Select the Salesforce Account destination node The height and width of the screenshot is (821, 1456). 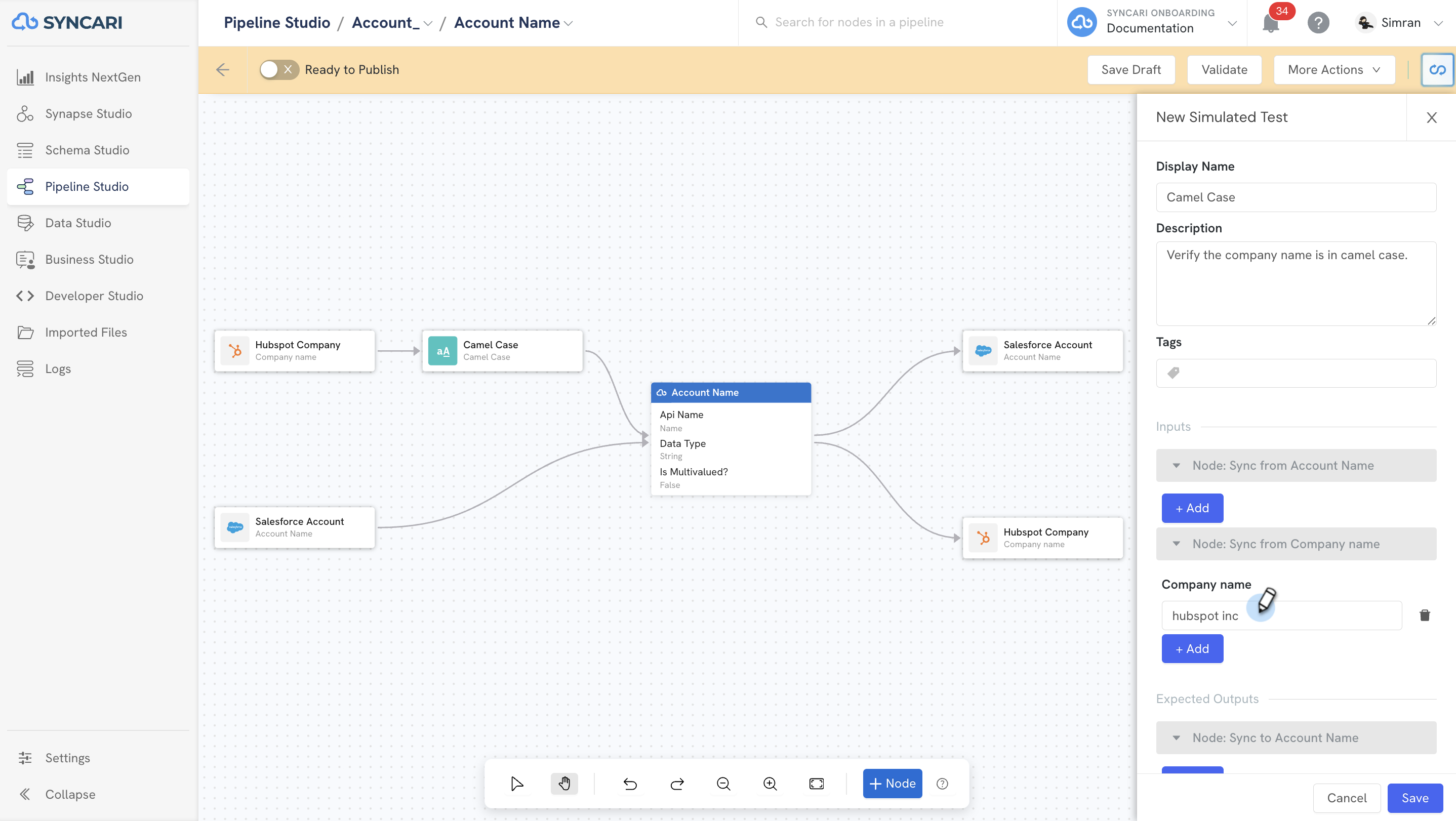[1043, 351]
